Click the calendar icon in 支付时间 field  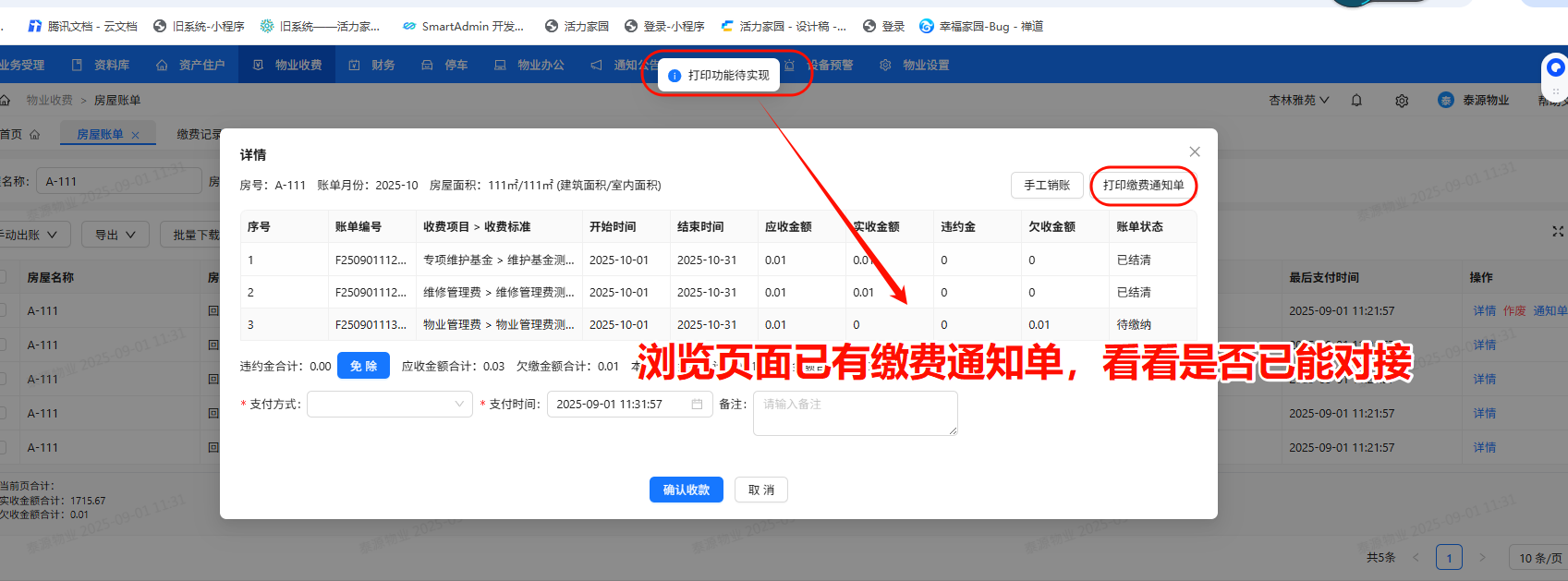point(697,405)
